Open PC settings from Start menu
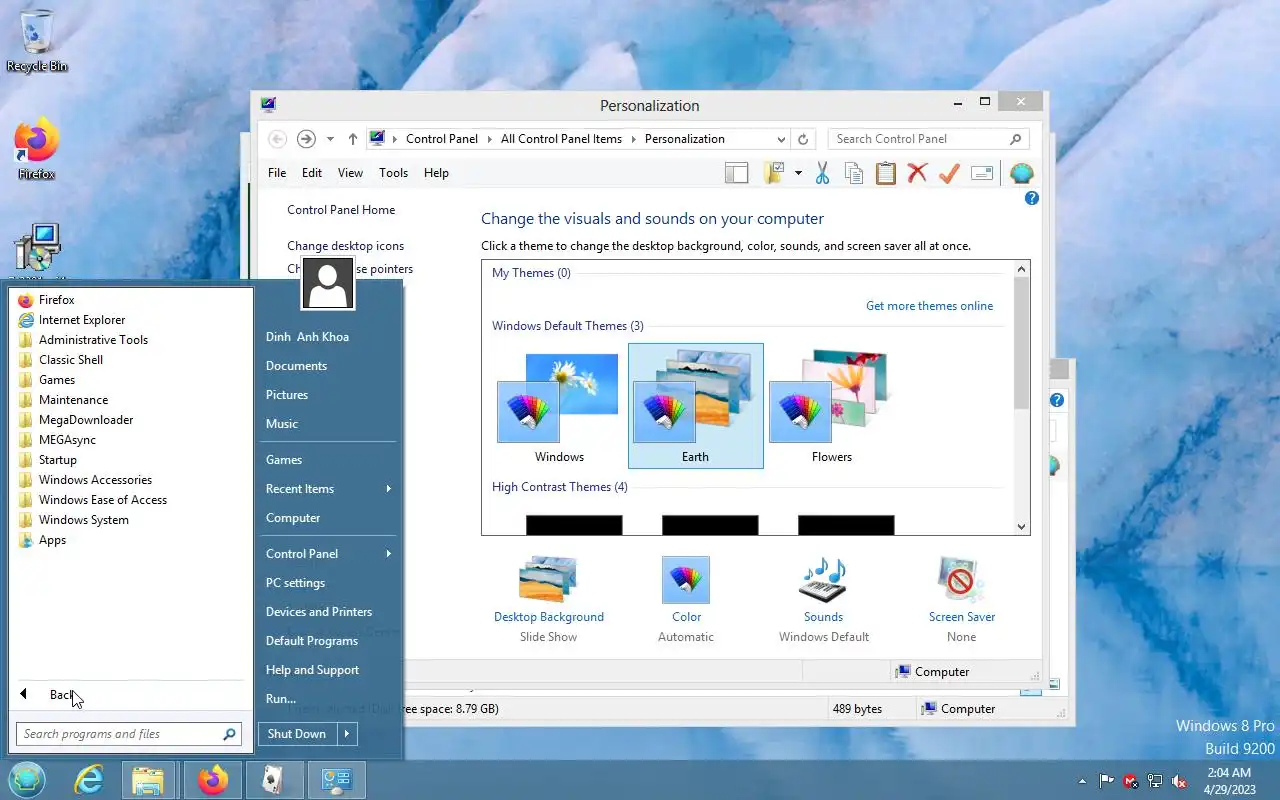1280x800 pixels. click(x=295, y=583)
